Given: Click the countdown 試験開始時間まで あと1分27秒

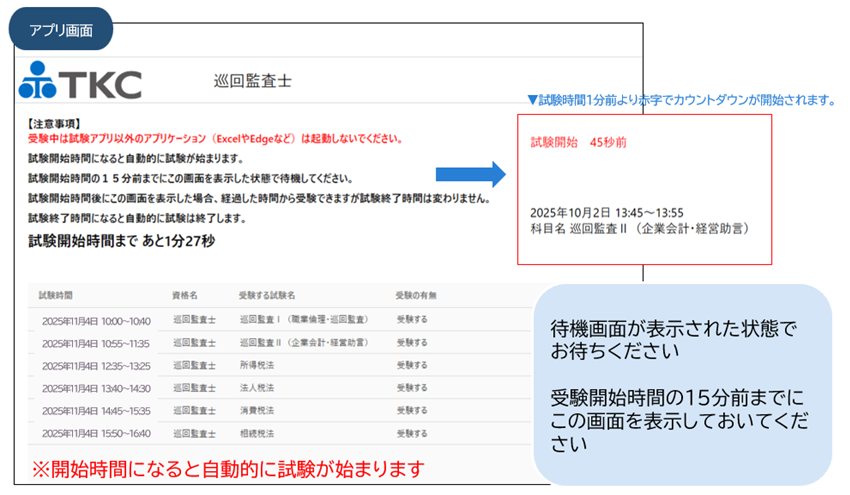Looking at the screenshot, I should pyautogui.click(x=122, y=241).
